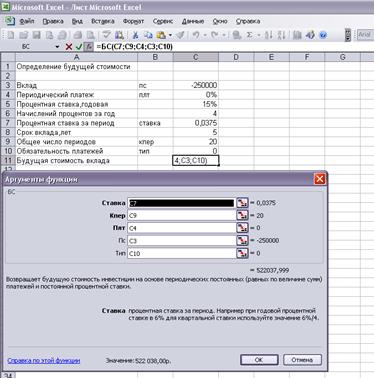374x378 pixels.
Task: Click the Open file toolbar icon
Action: click(23, 35)
